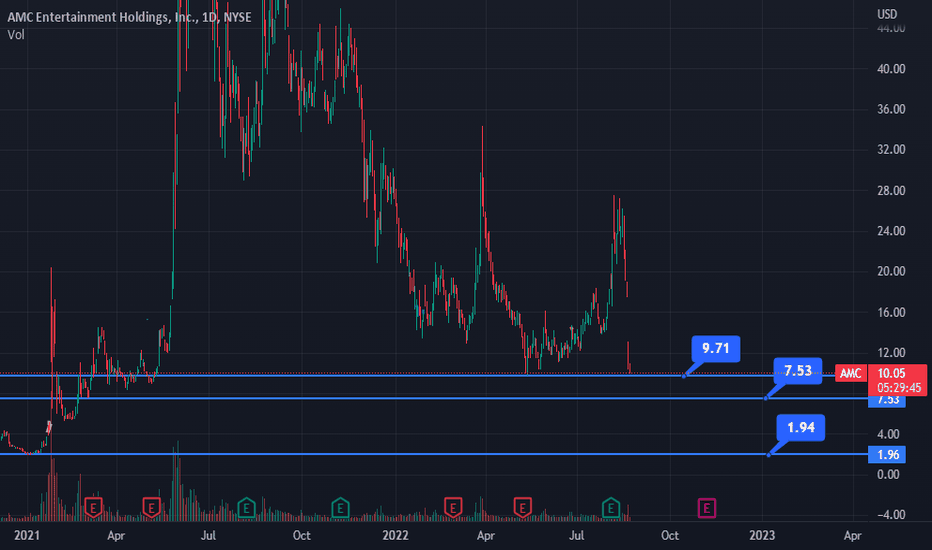Click the Oct 2021 time axis label
932x550 pixels.
pos(301,536)
